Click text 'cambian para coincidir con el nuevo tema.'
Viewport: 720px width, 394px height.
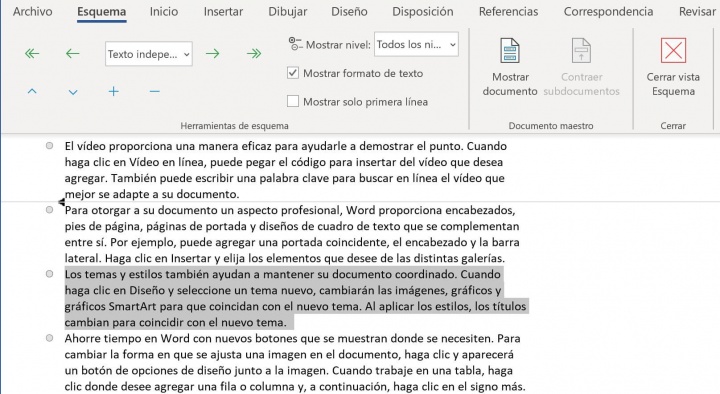tap(175, 322)
